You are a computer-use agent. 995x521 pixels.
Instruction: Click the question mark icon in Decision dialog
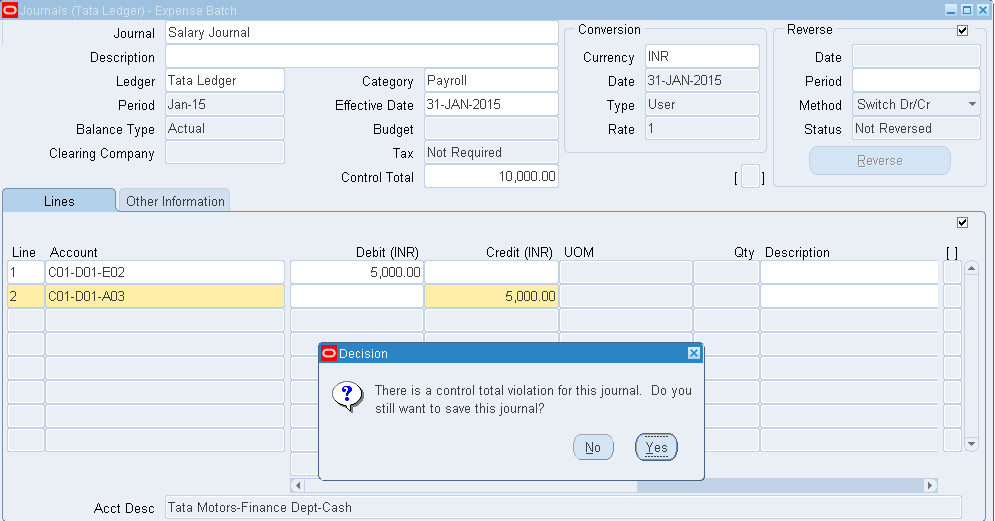pos(347,397)
